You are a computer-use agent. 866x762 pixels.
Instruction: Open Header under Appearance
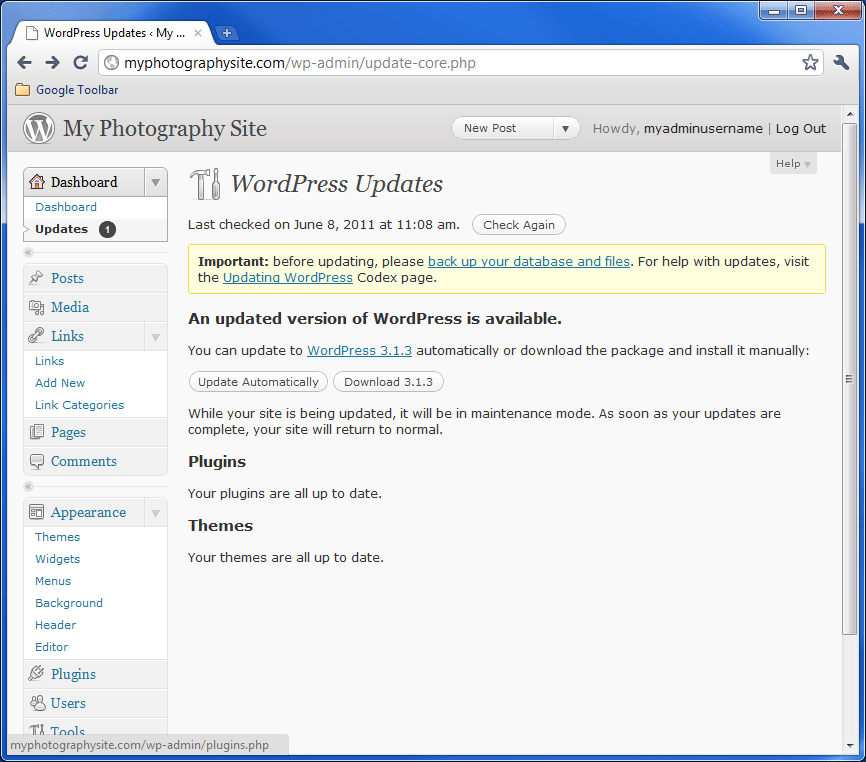pyautogui.click(x=55, y=626)
